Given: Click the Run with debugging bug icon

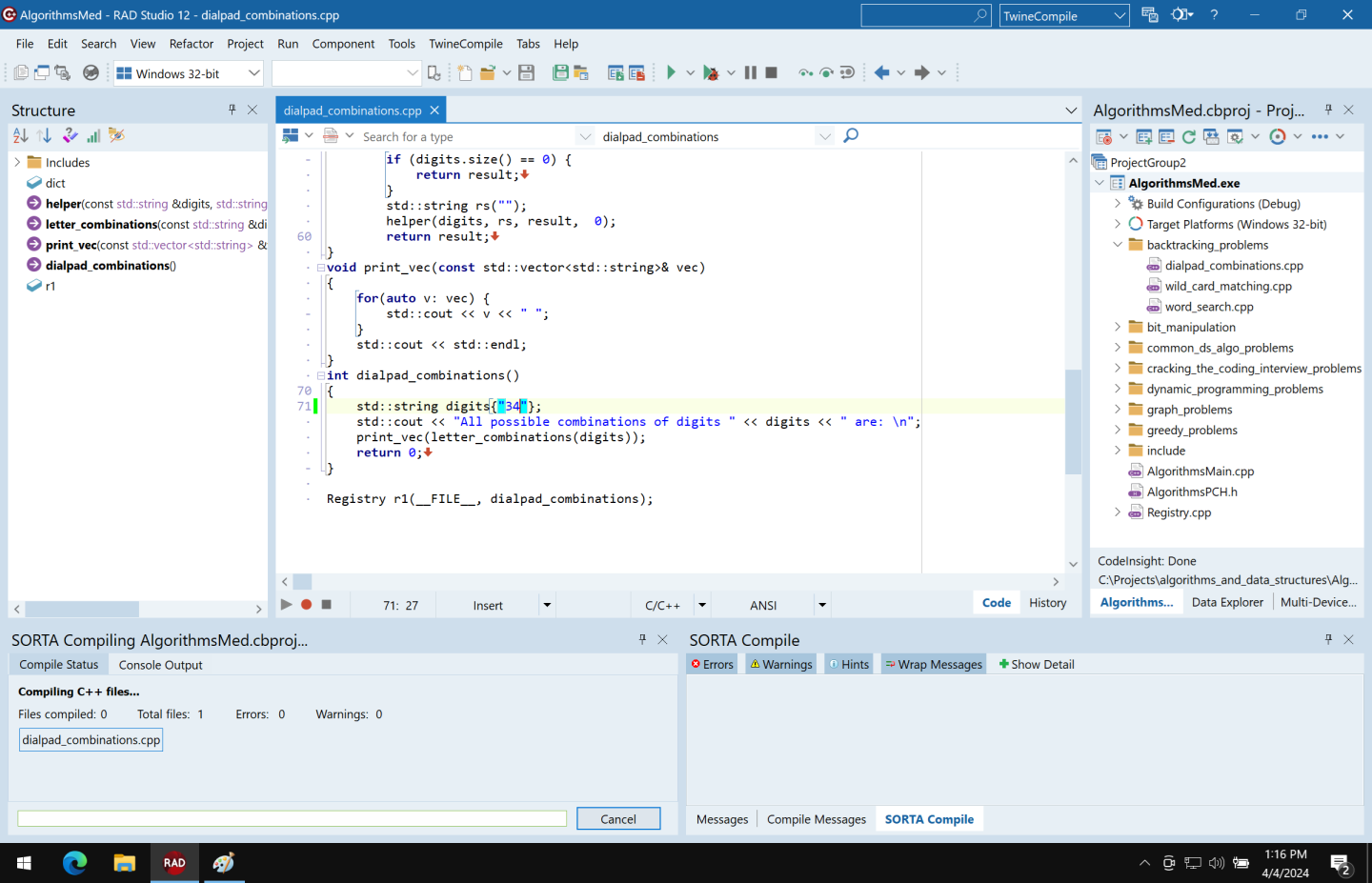Looking at the screenshot, I should tap(710, 72).
